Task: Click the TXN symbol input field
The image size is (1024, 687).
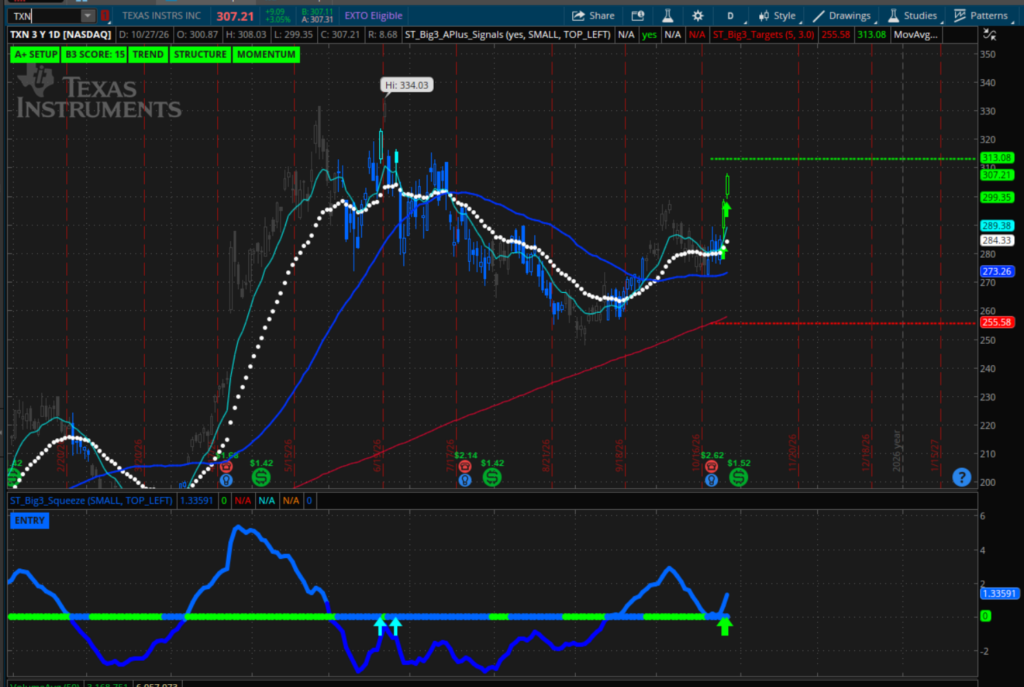Action: [x=46, y=16]
